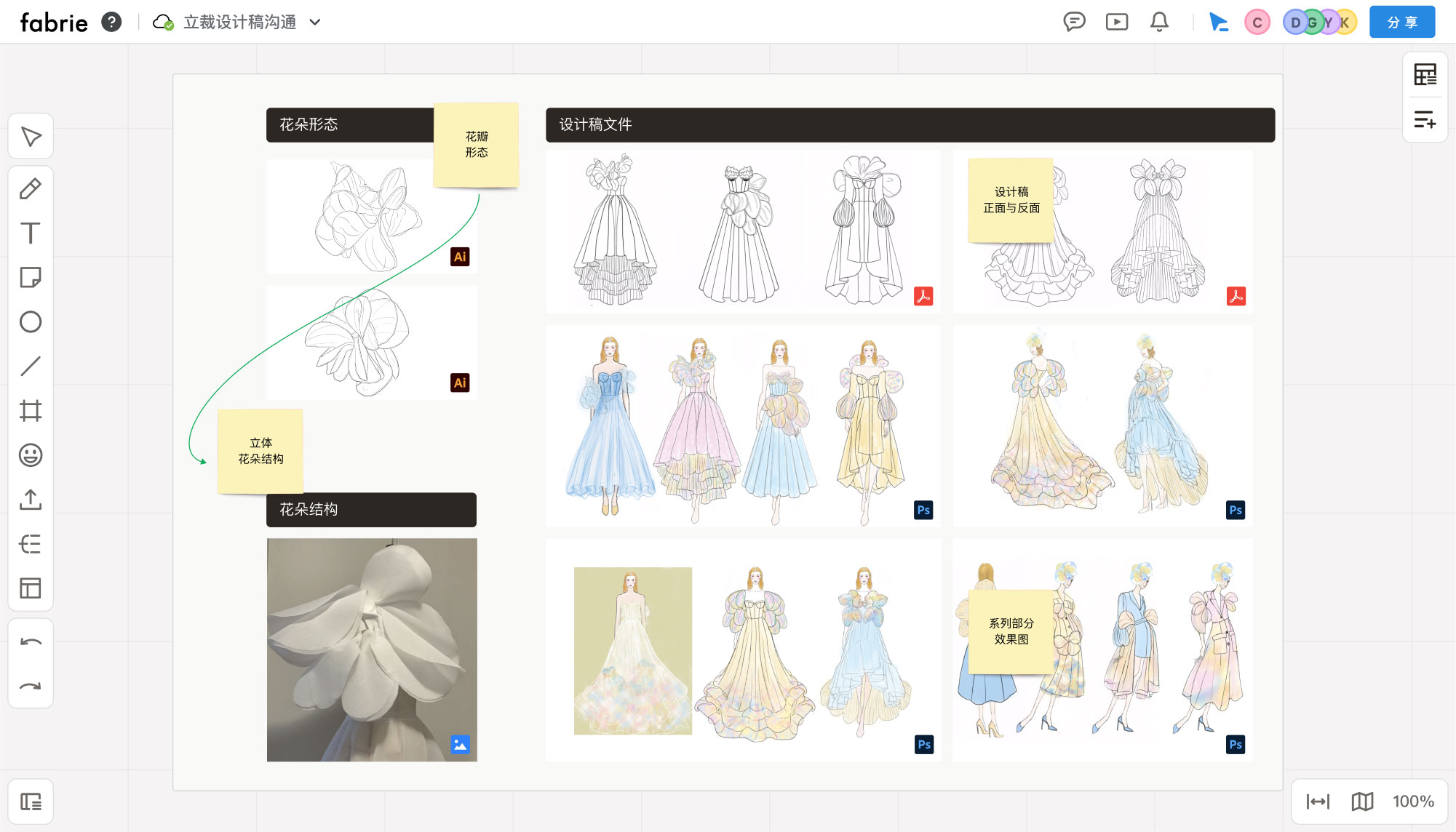Select the line tool
The image size is (1456, 832).
click(31, 367)
